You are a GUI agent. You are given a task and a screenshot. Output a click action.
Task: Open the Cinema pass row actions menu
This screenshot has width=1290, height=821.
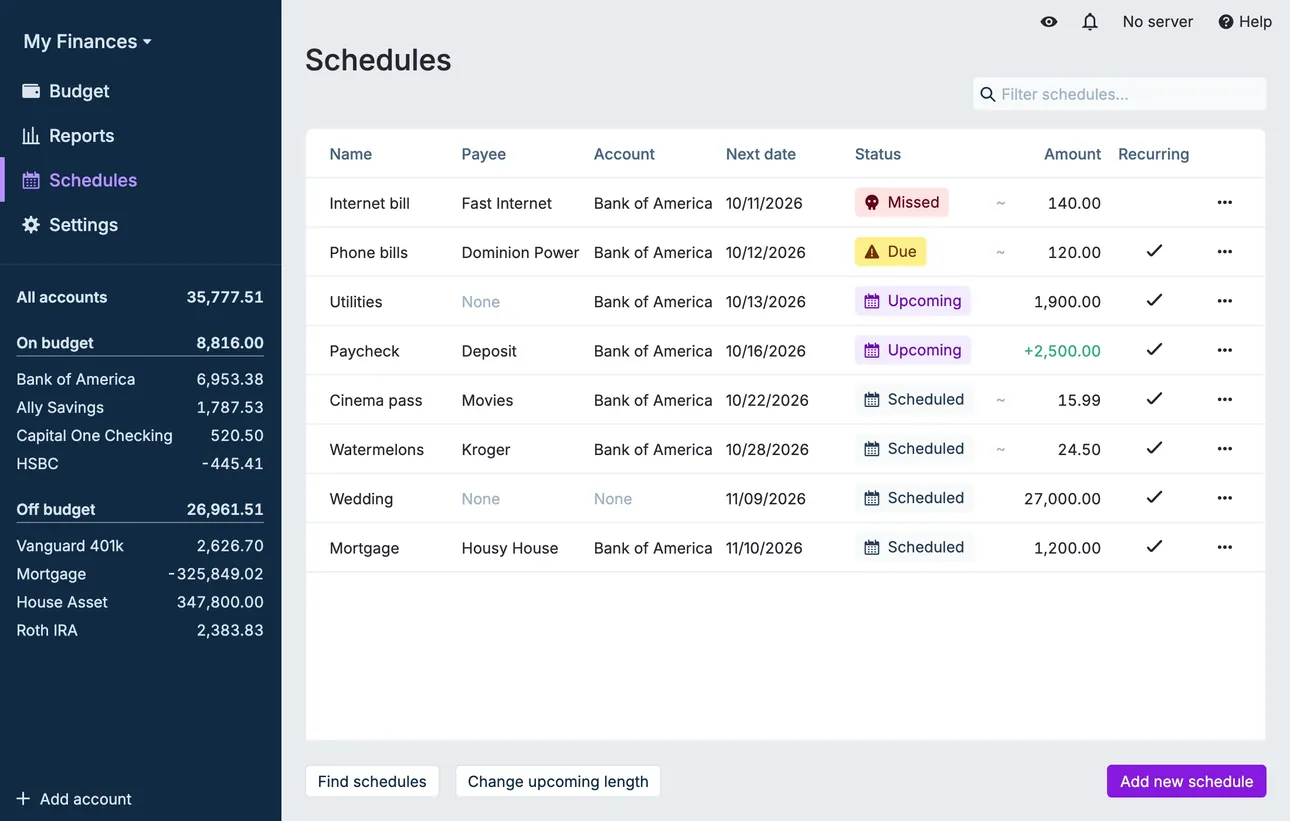coord(1224,399)
